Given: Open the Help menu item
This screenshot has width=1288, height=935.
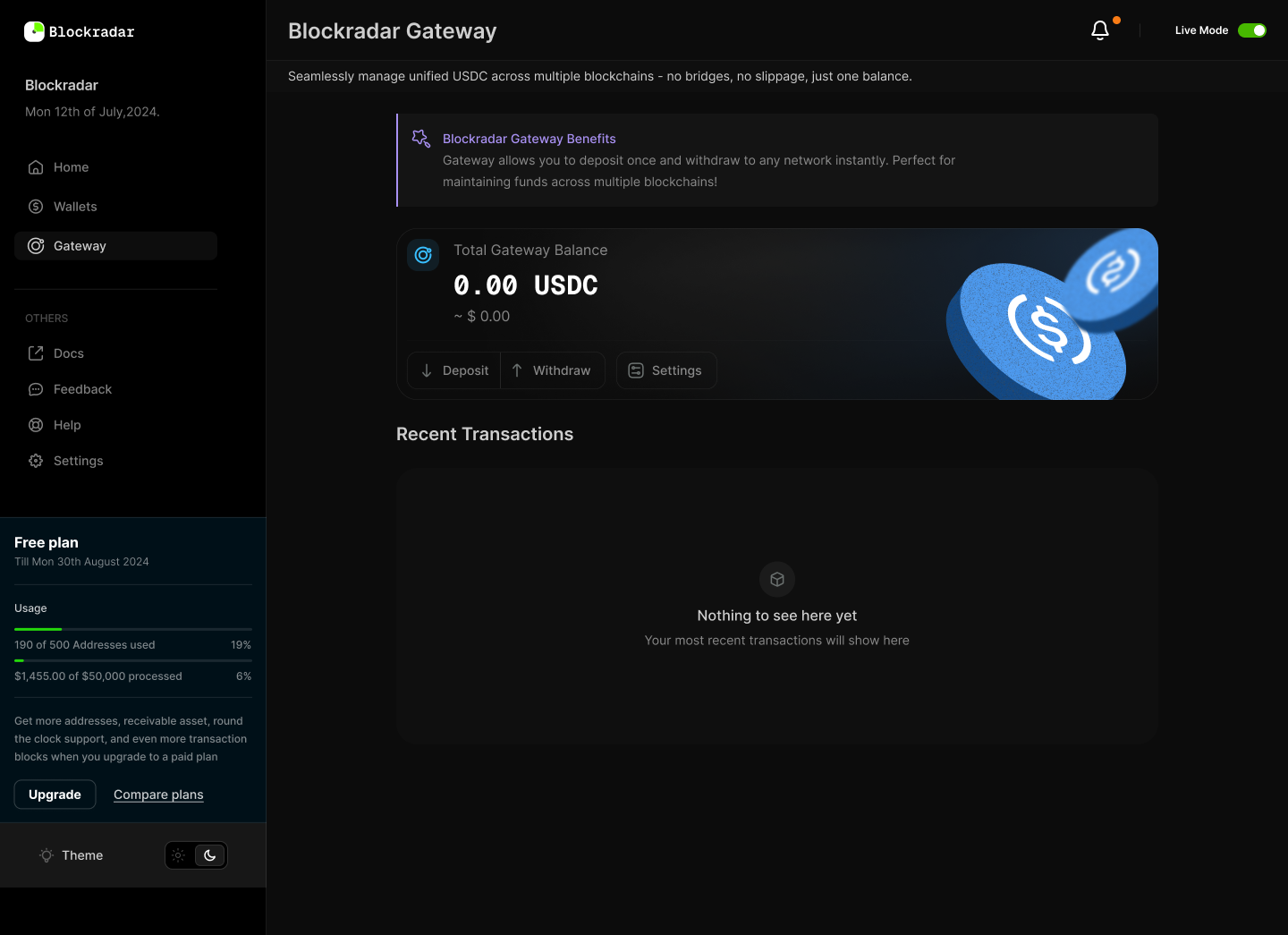Looking at the screenshot, I should tap(115, 425).
